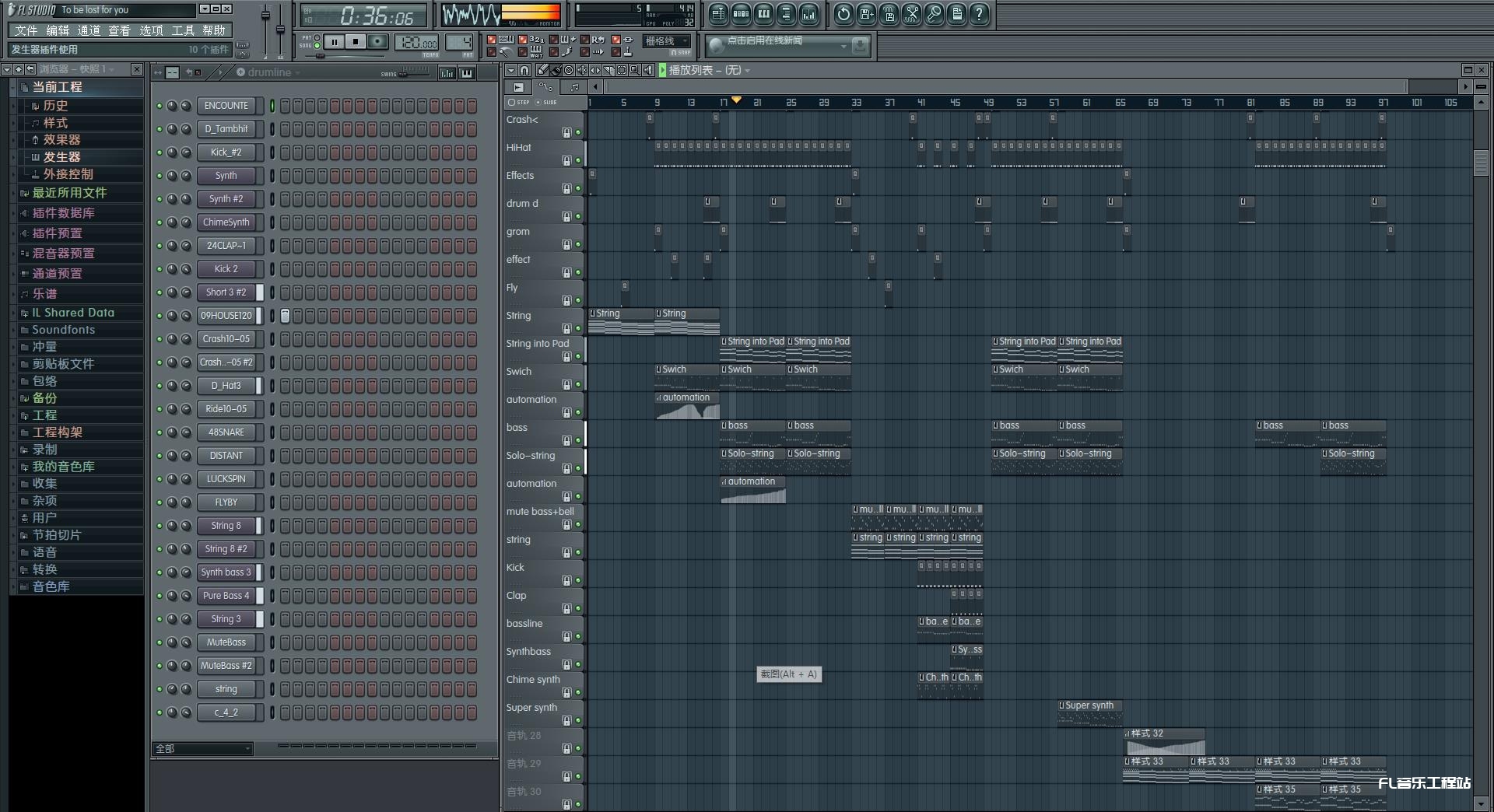Click the ChimeSynth channel button

click(x=226, y=222)
